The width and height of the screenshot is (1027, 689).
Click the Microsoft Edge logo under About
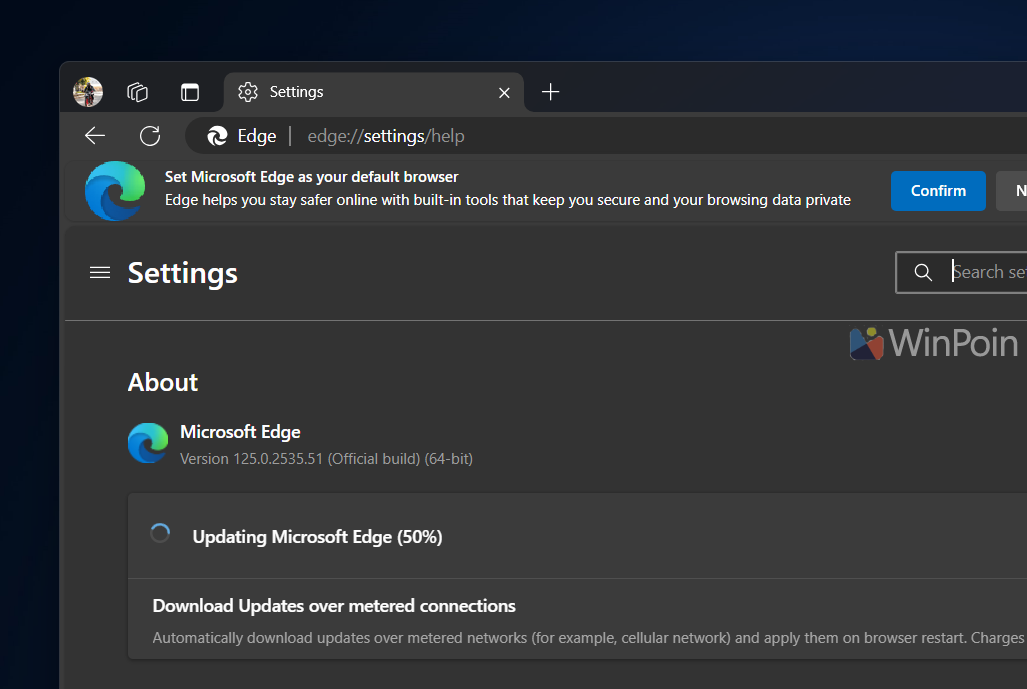148,444
